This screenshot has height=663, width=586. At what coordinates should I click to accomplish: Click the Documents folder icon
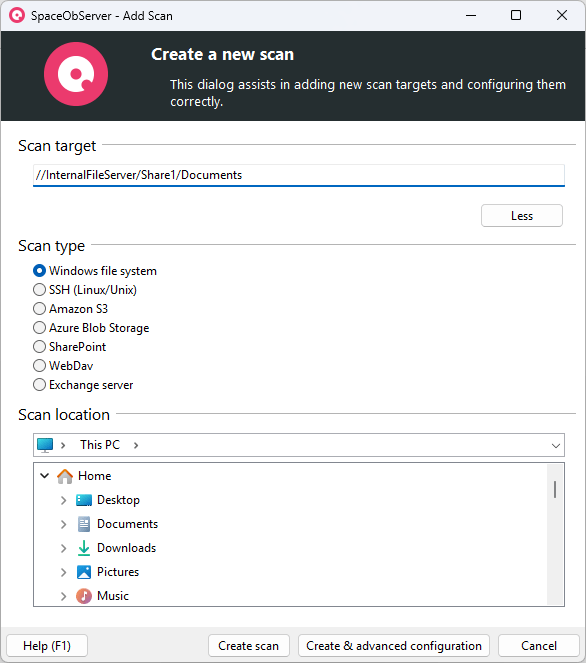click(x=84, y=524)
